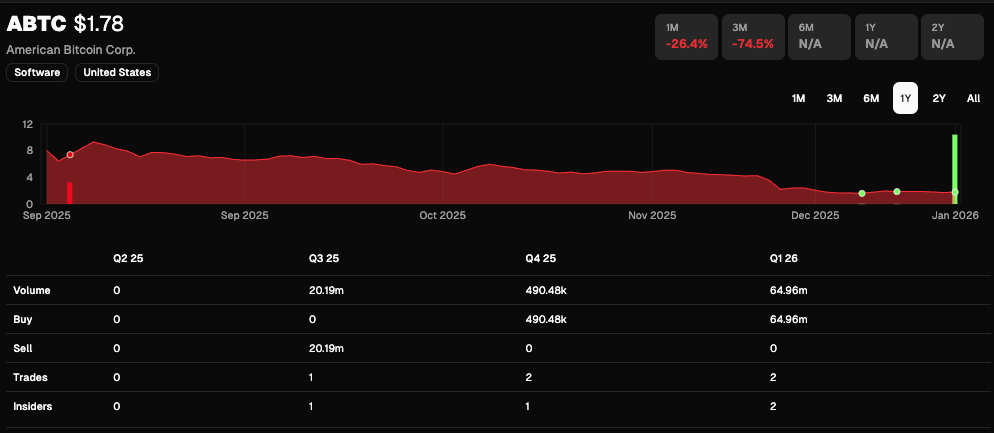Click the Oct 2025 axis label
994x433 pixels.
click(x=442, y=216)
